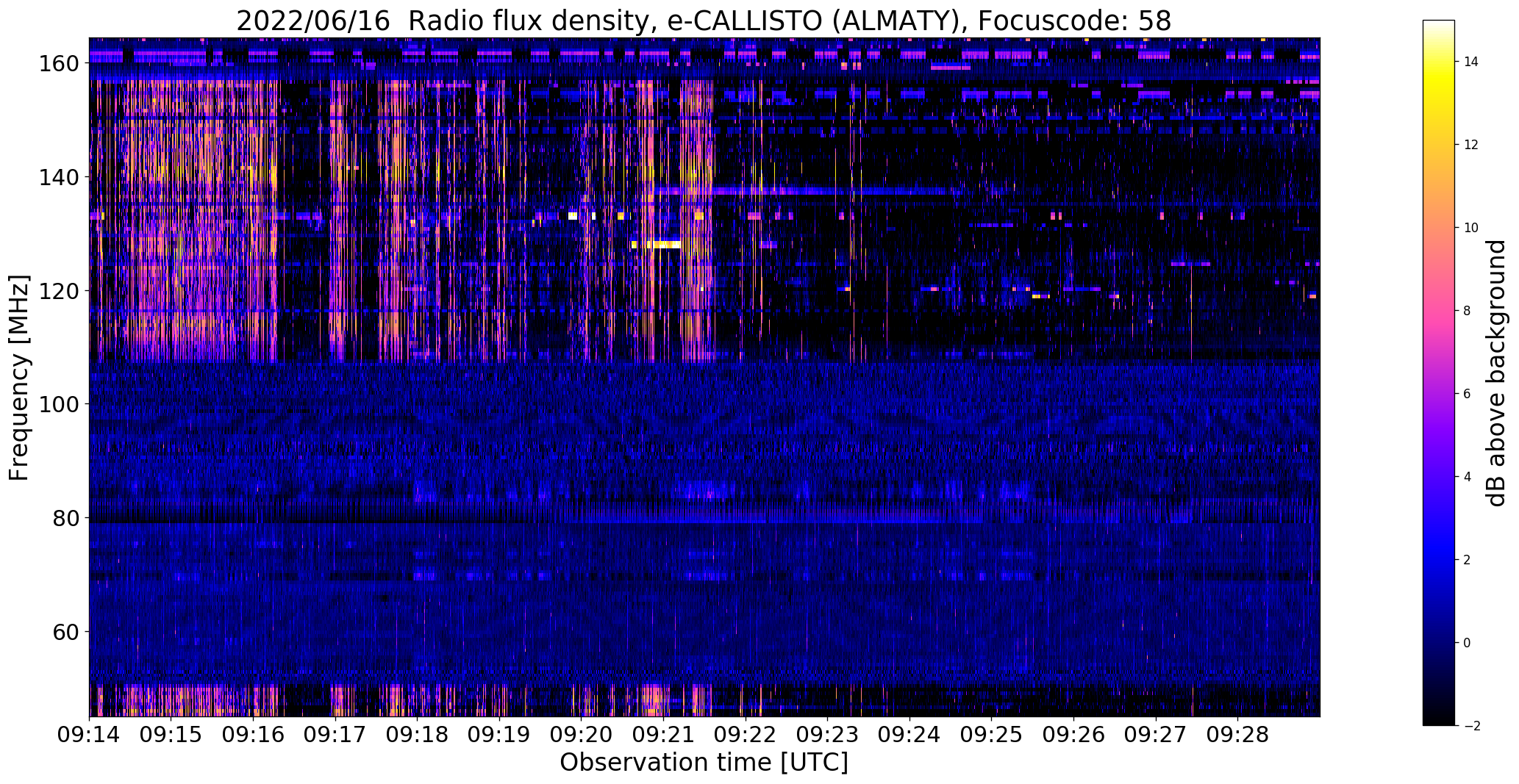Click the 'Observation time [UTC]' axis label

tap(704, 763)
